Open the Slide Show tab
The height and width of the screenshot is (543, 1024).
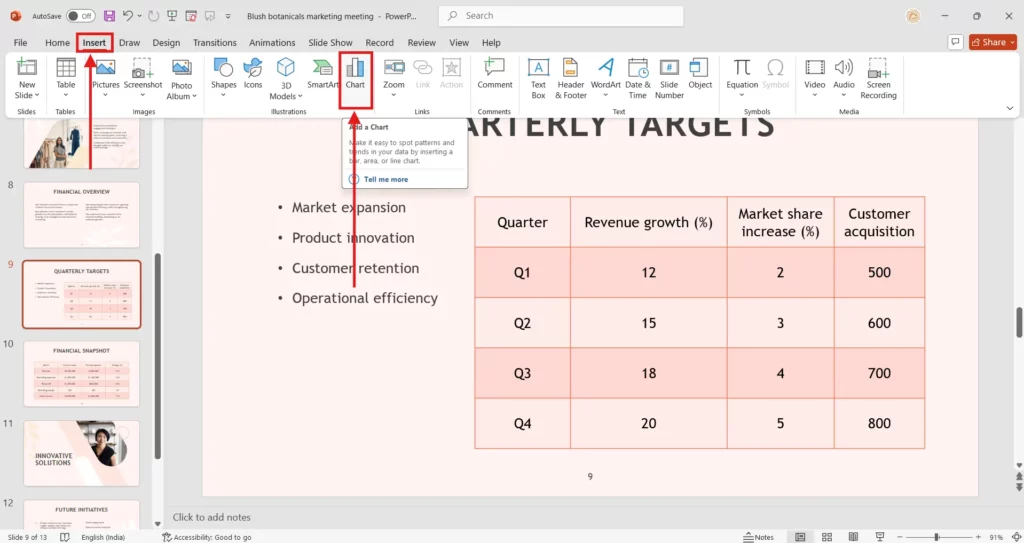[330, 43]
